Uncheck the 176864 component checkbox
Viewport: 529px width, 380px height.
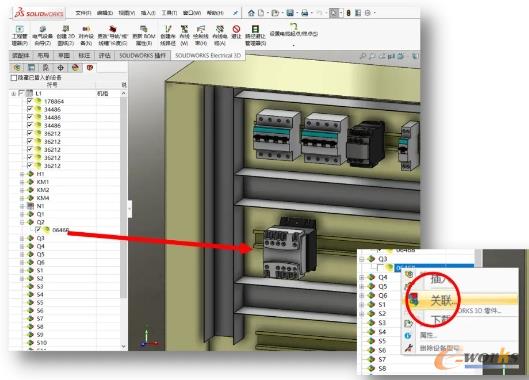(30, 101)
